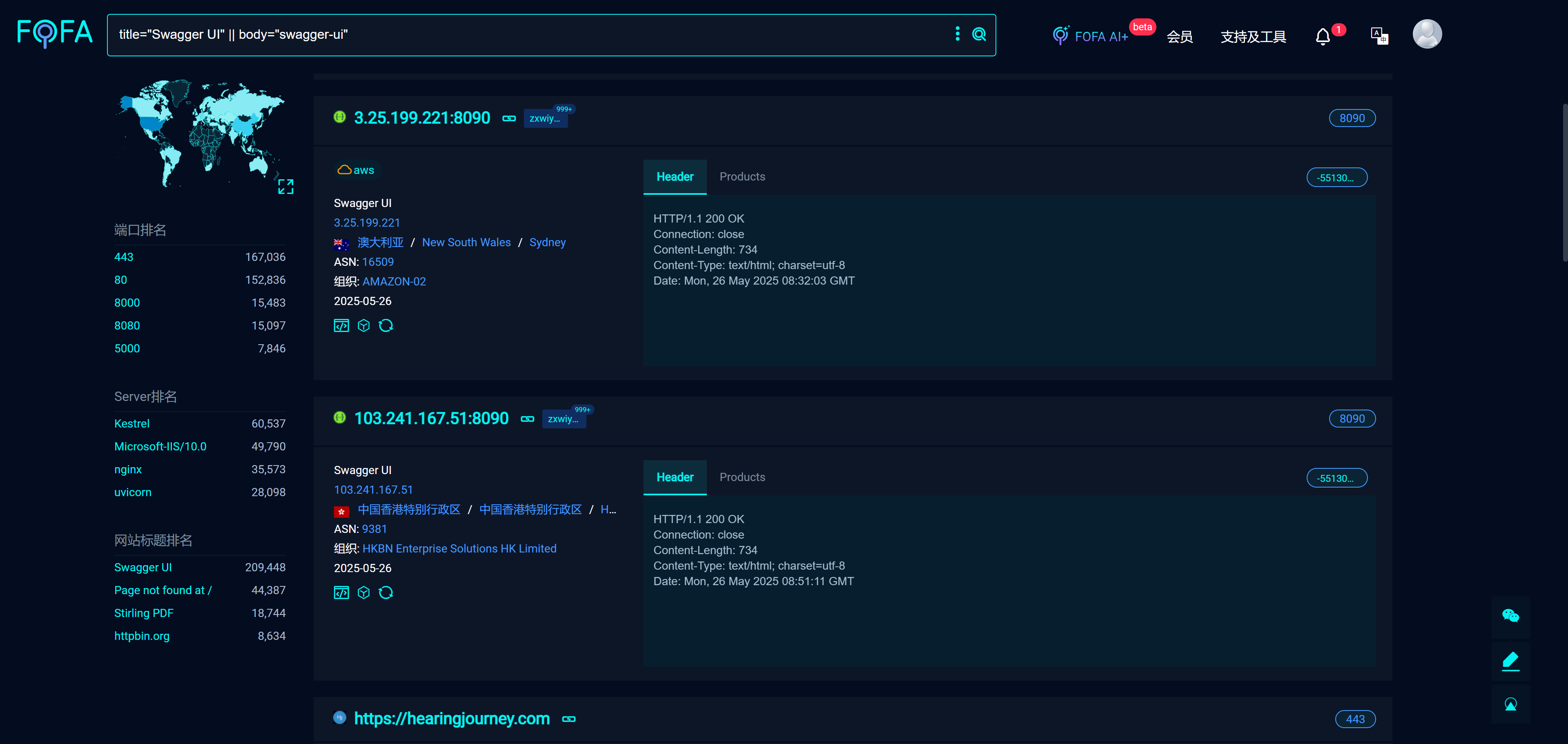Filter by Microsoft-IIS/10.0 server
1568x744 pixels.
click(x=160, y=446)
